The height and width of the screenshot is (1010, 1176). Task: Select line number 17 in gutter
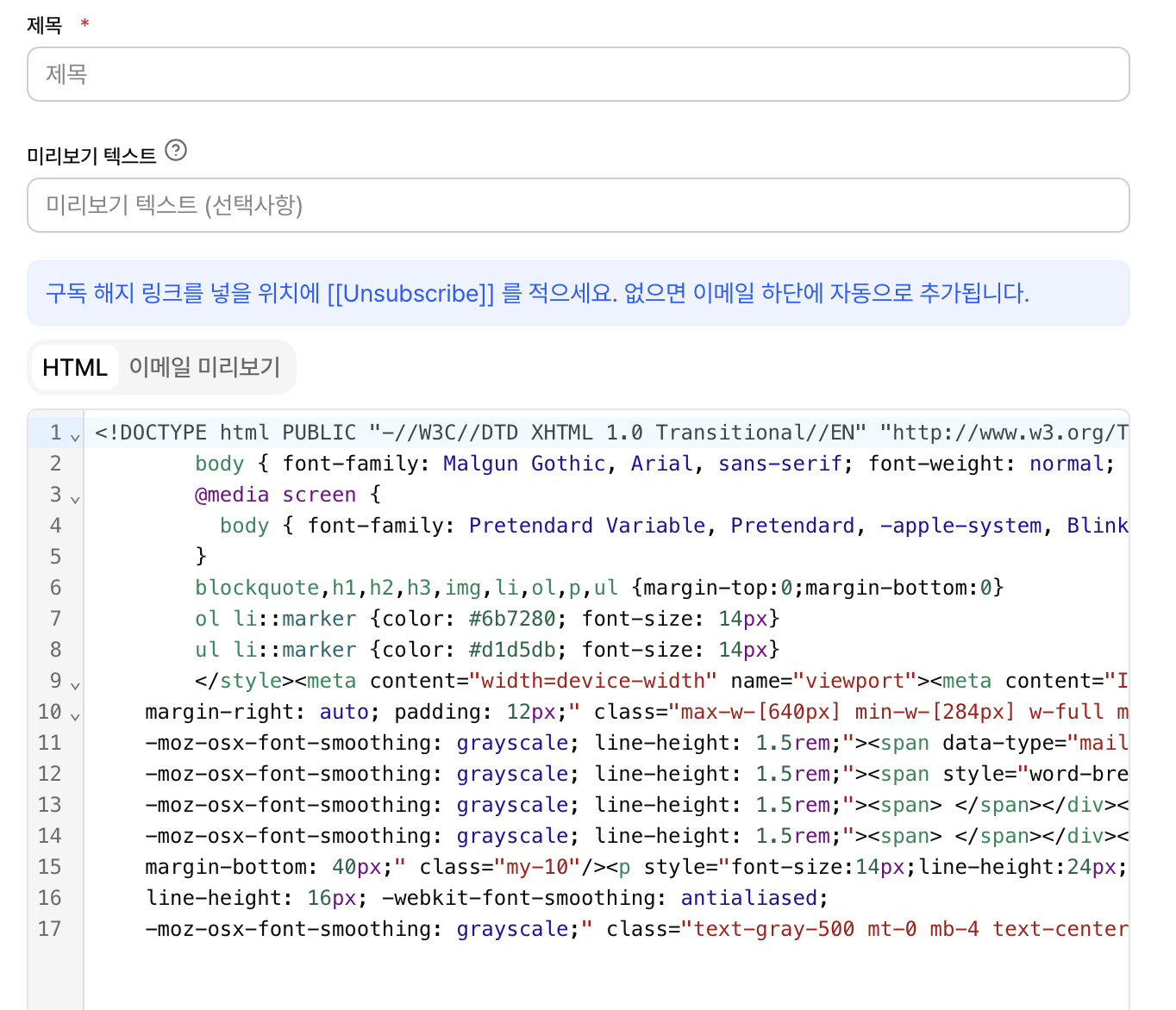coord(50,929)
